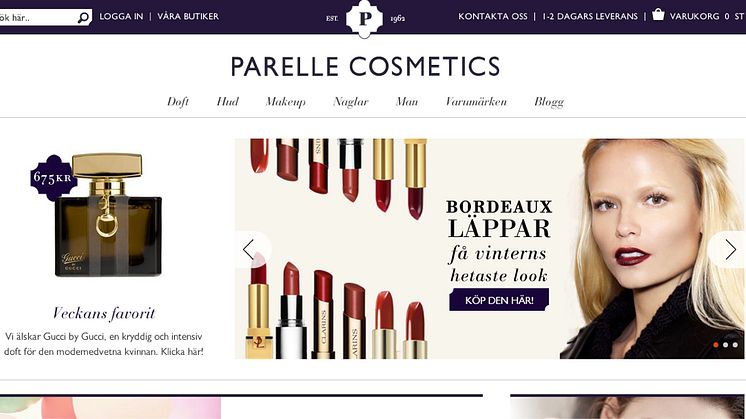Open the Naglar category
Viewport: 746px width, 419px height.
click(x=351, y=102)
